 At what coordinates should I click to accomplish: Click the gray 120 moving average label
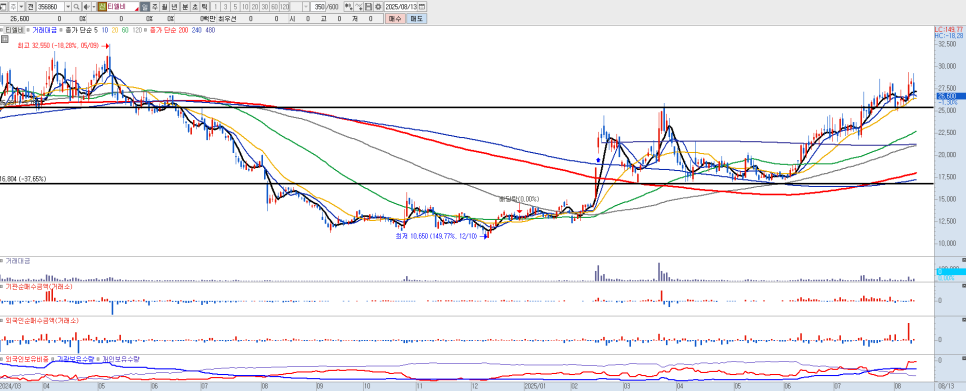click(137, 30)
